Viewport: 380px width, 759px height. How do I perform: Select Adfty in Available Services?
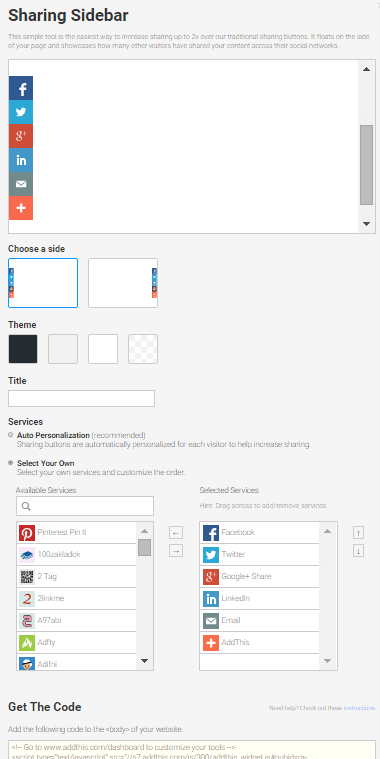click(77, 642)
